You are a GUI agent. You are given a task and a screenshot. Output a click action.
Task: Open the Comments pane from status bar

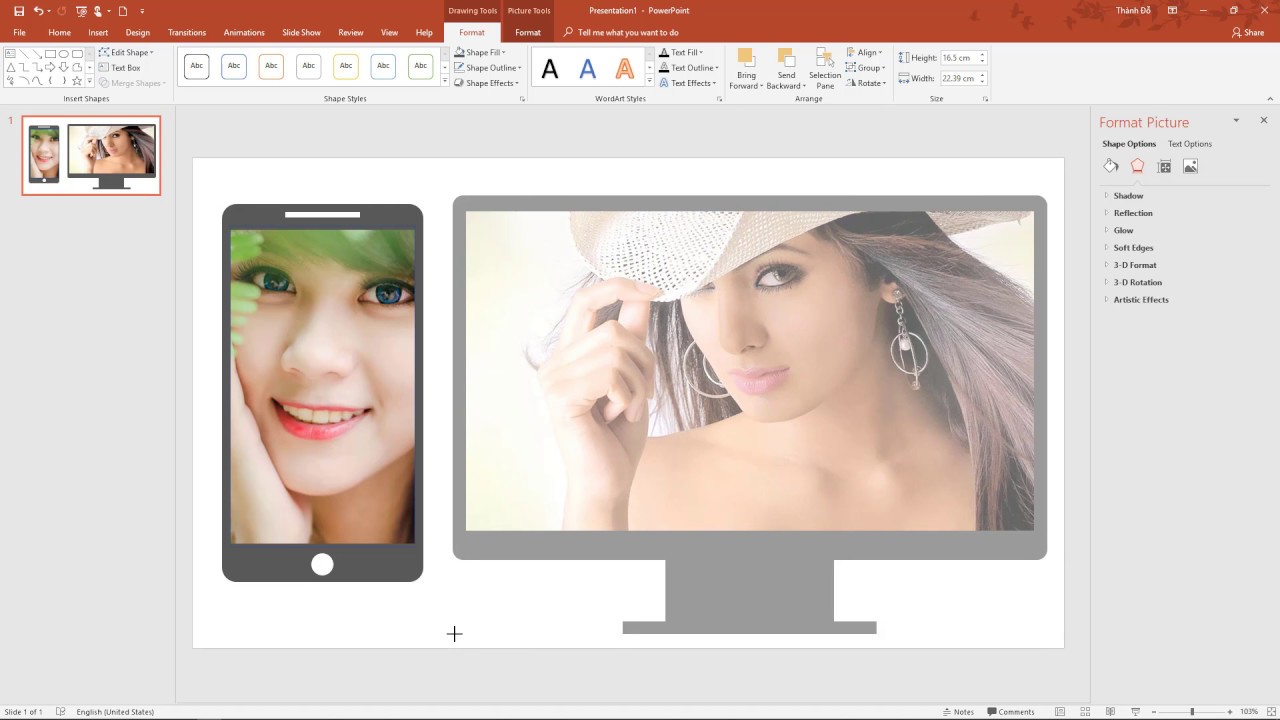[1009, 712]
